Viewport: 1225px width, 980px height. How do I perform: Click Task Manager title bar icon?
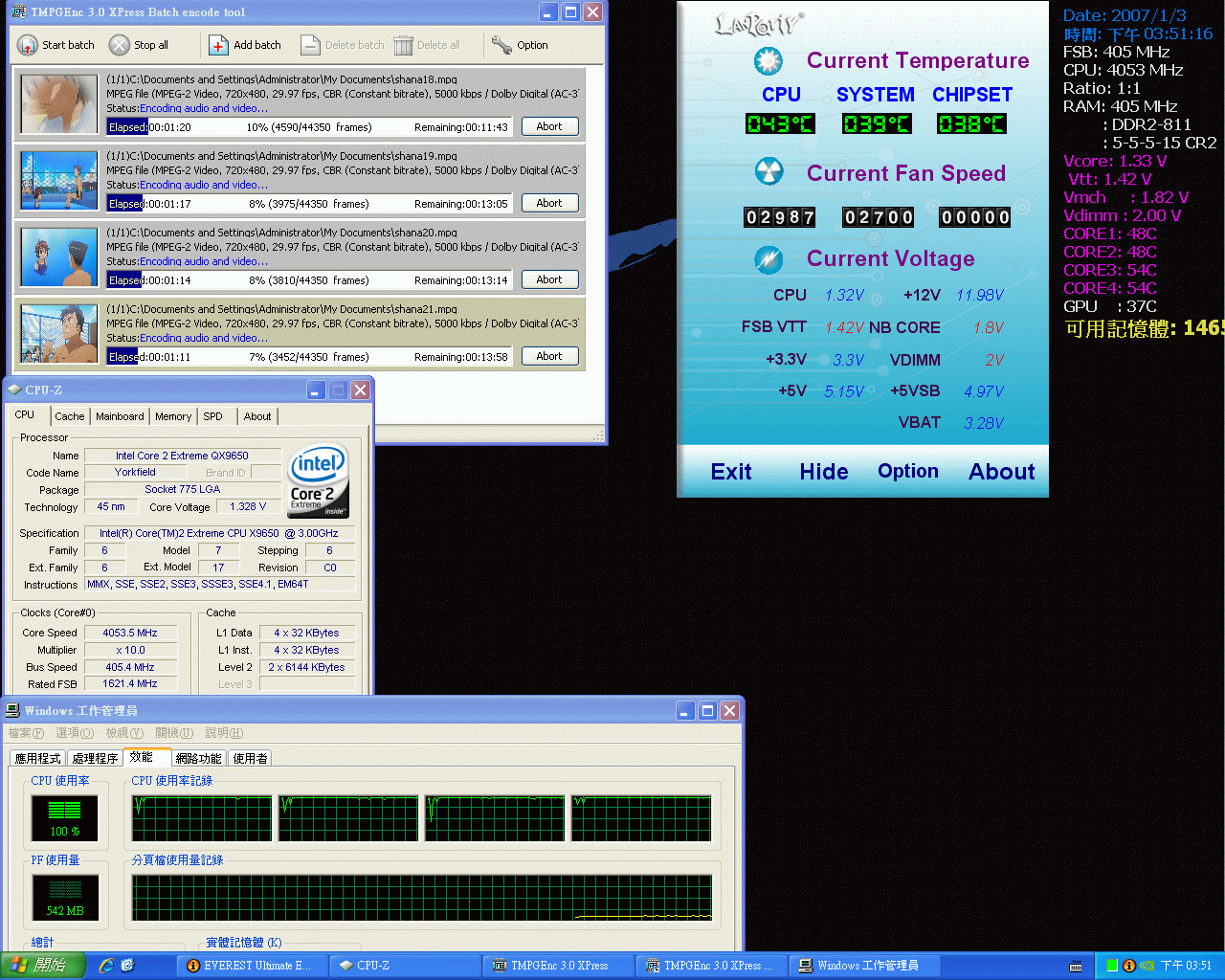tap(13, 710)
